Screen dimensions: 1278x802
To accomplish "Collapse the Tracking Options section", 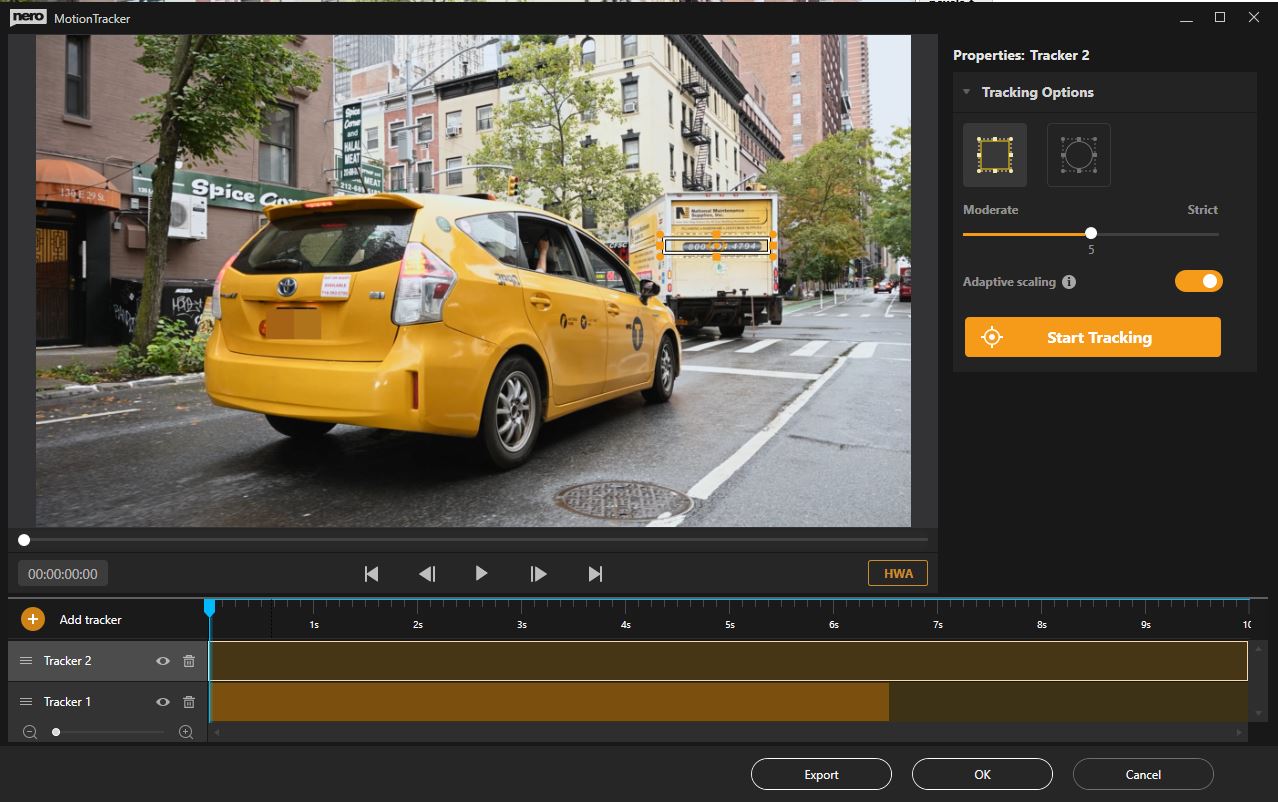I will click(967, 92).
